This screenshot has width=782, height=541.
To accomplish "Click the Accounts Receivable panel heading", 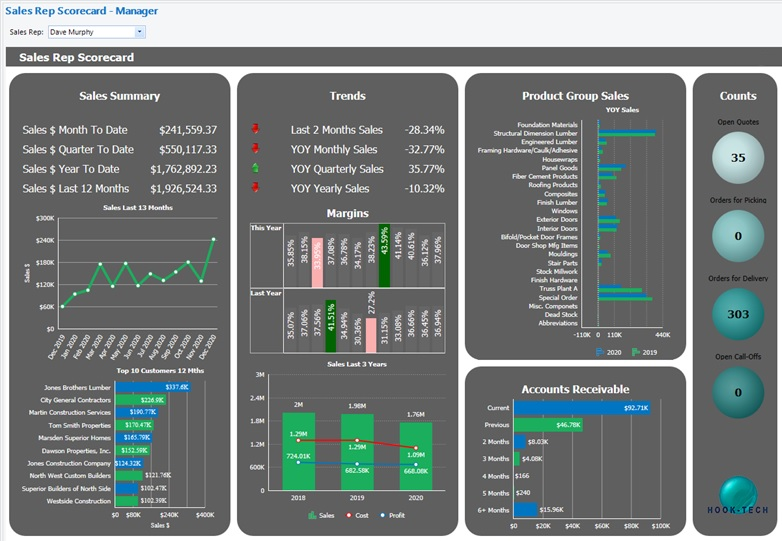I will pyautogui.click(x=575, y=389).
